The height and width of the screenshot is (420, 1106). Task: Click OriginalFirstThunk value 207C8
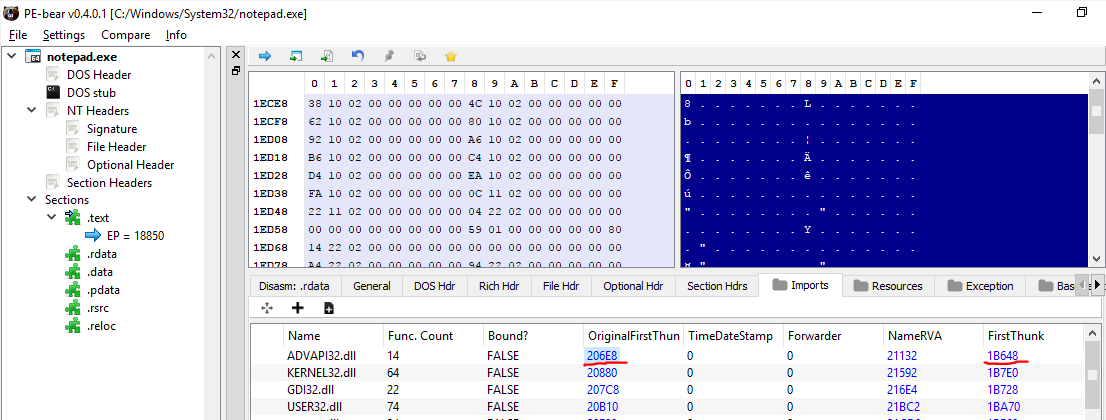(x=603, y=390)
